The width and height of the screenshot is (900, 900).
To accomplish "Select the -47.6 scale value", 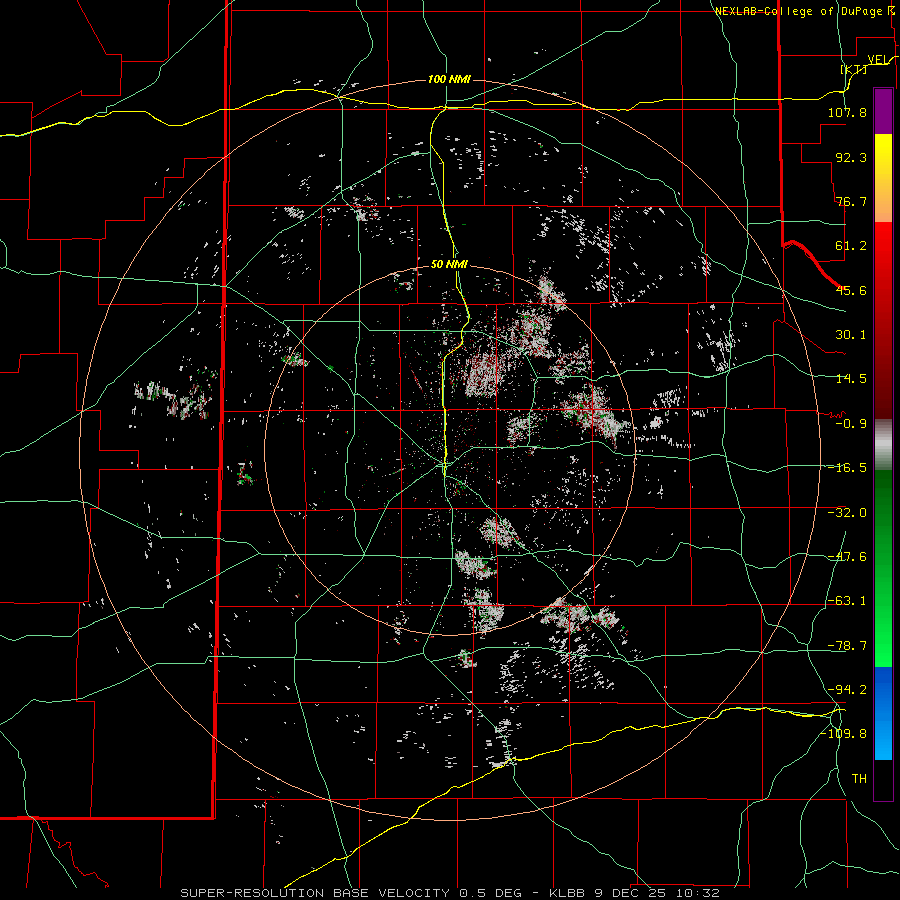I will (847, 557).
